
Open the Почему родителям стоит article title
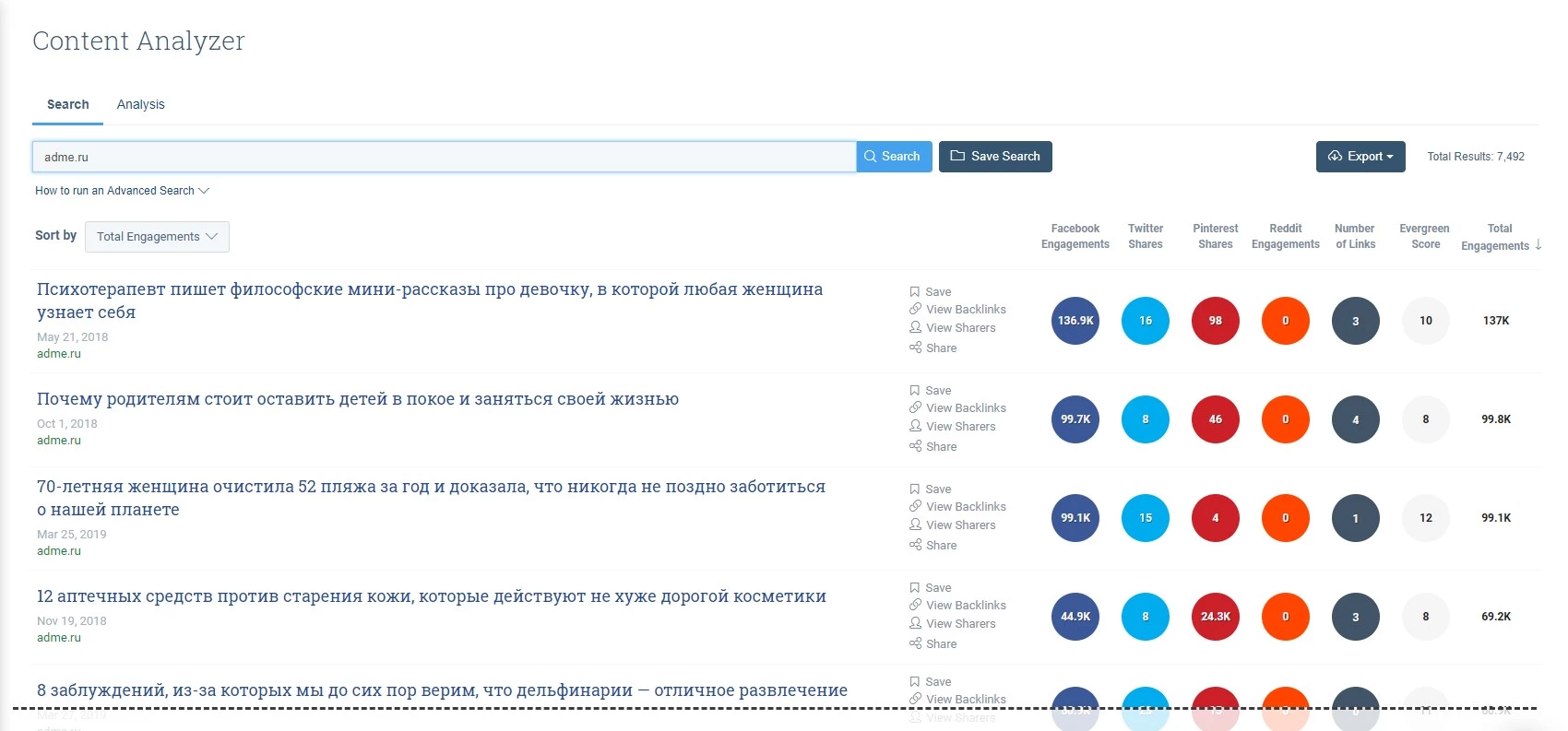click(x=358, y=399)
